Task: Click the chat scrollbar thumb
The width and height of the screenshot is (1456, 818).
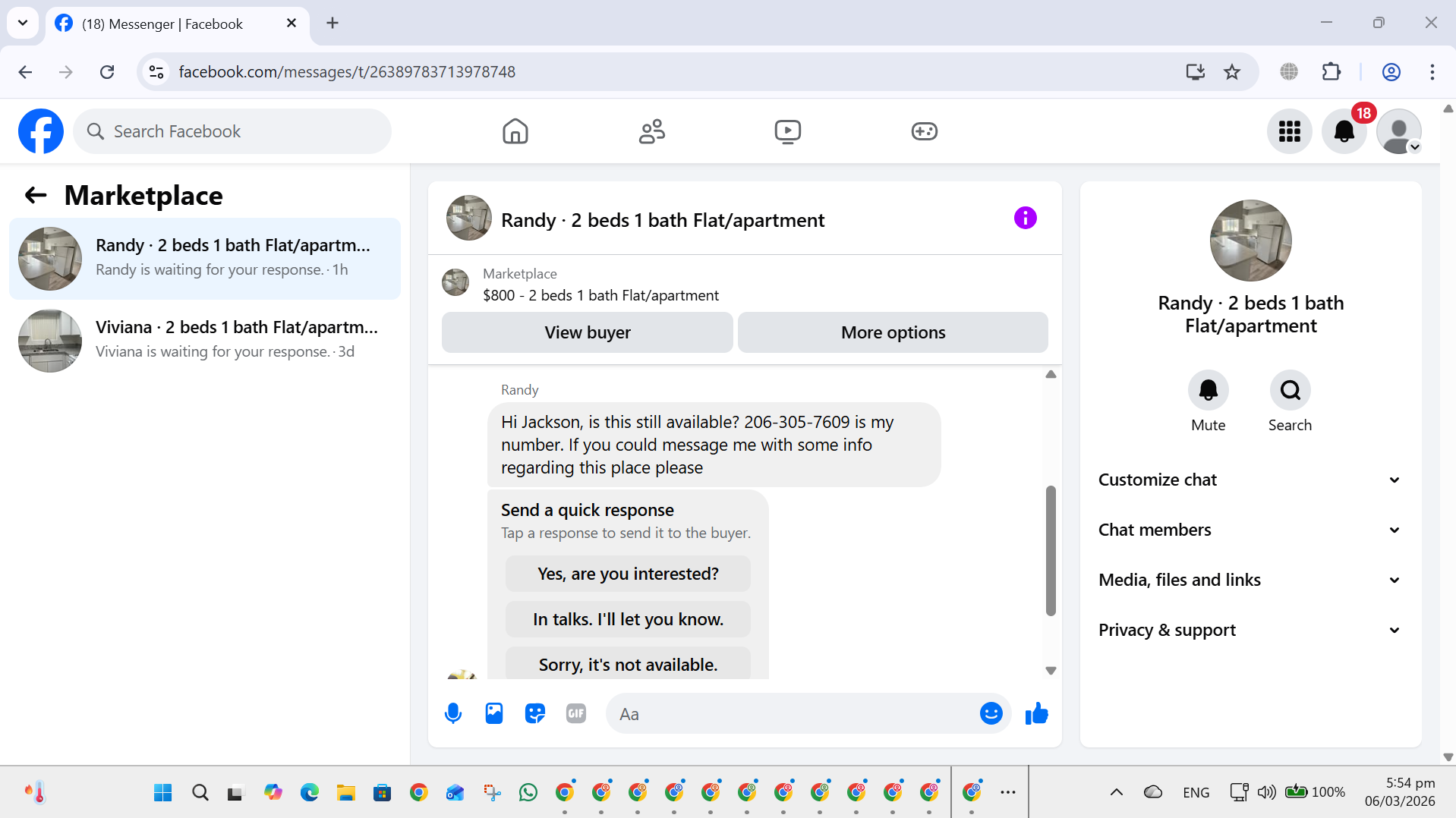Action: [1051, 550]
